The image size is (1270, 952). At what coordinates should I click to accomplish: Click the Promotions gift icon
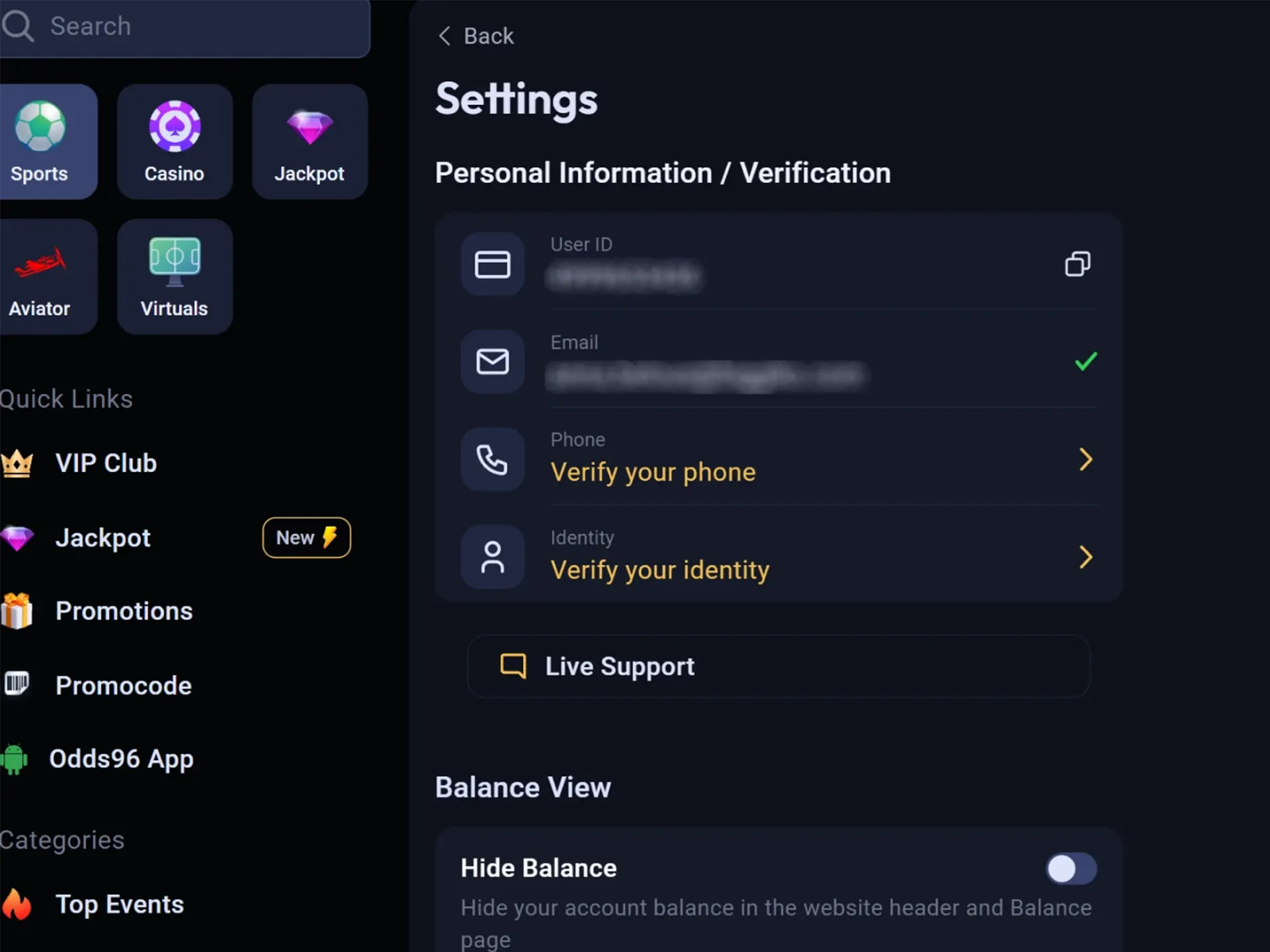tap(18, 611)
